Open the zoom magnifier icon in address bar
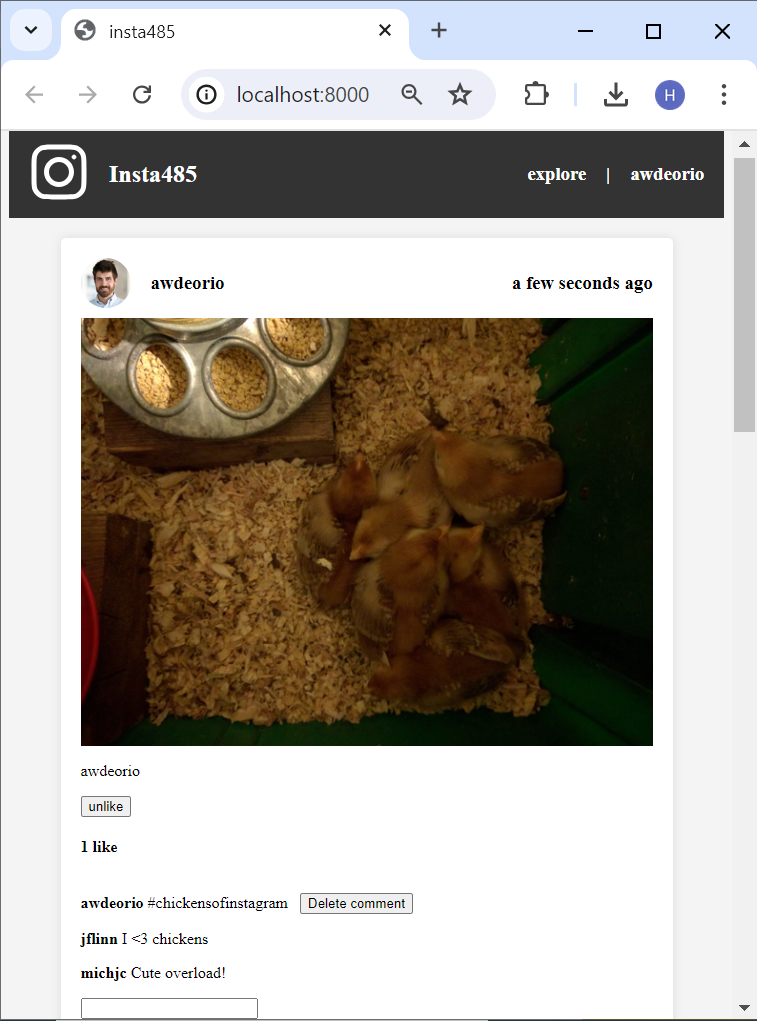Image resolution: width=757 pixels, height=1021 pixels. [x=411, y=95]
